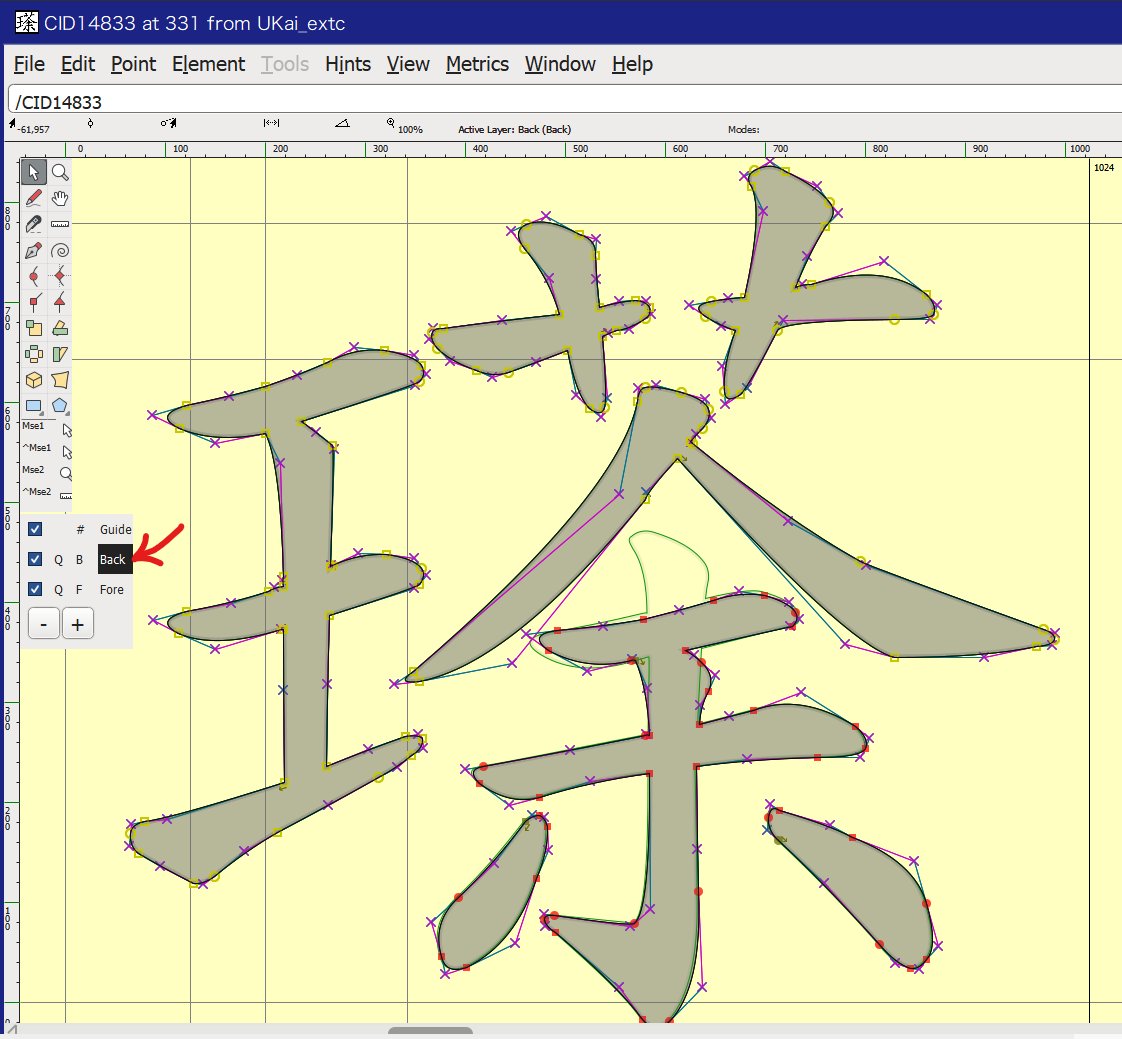
Task: Select the Rectangle shape tool
Action: 34,406
